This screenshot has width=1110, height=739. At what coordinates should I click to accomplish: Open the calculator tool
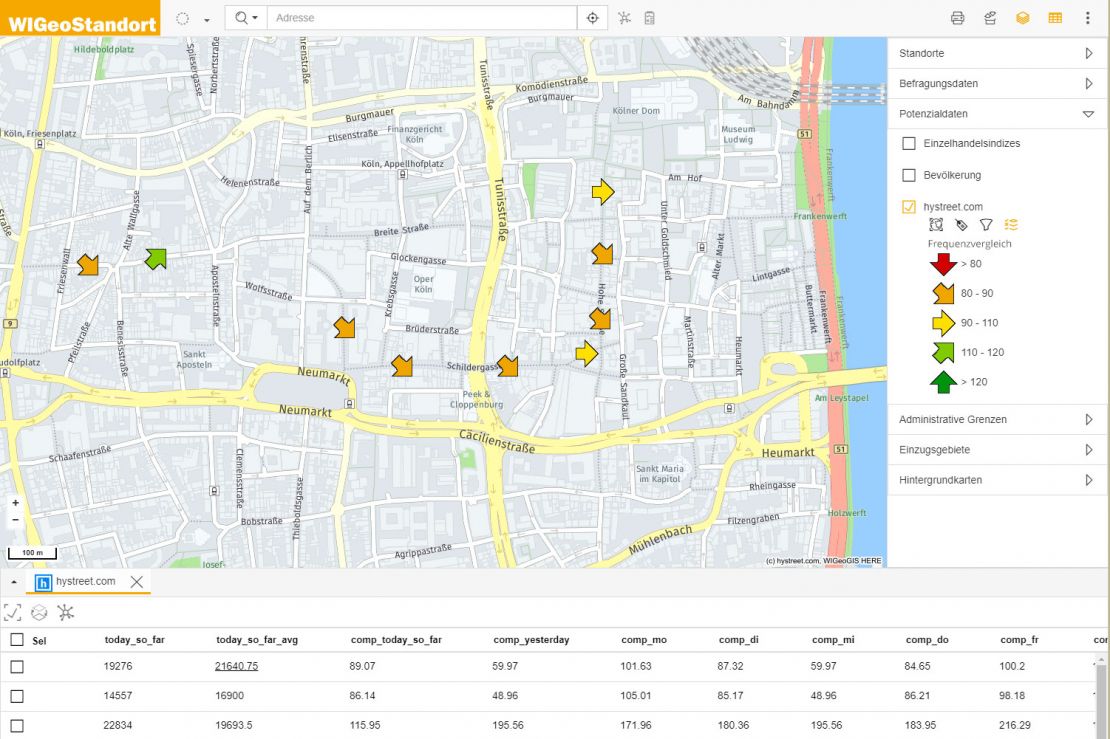[650, 18]
